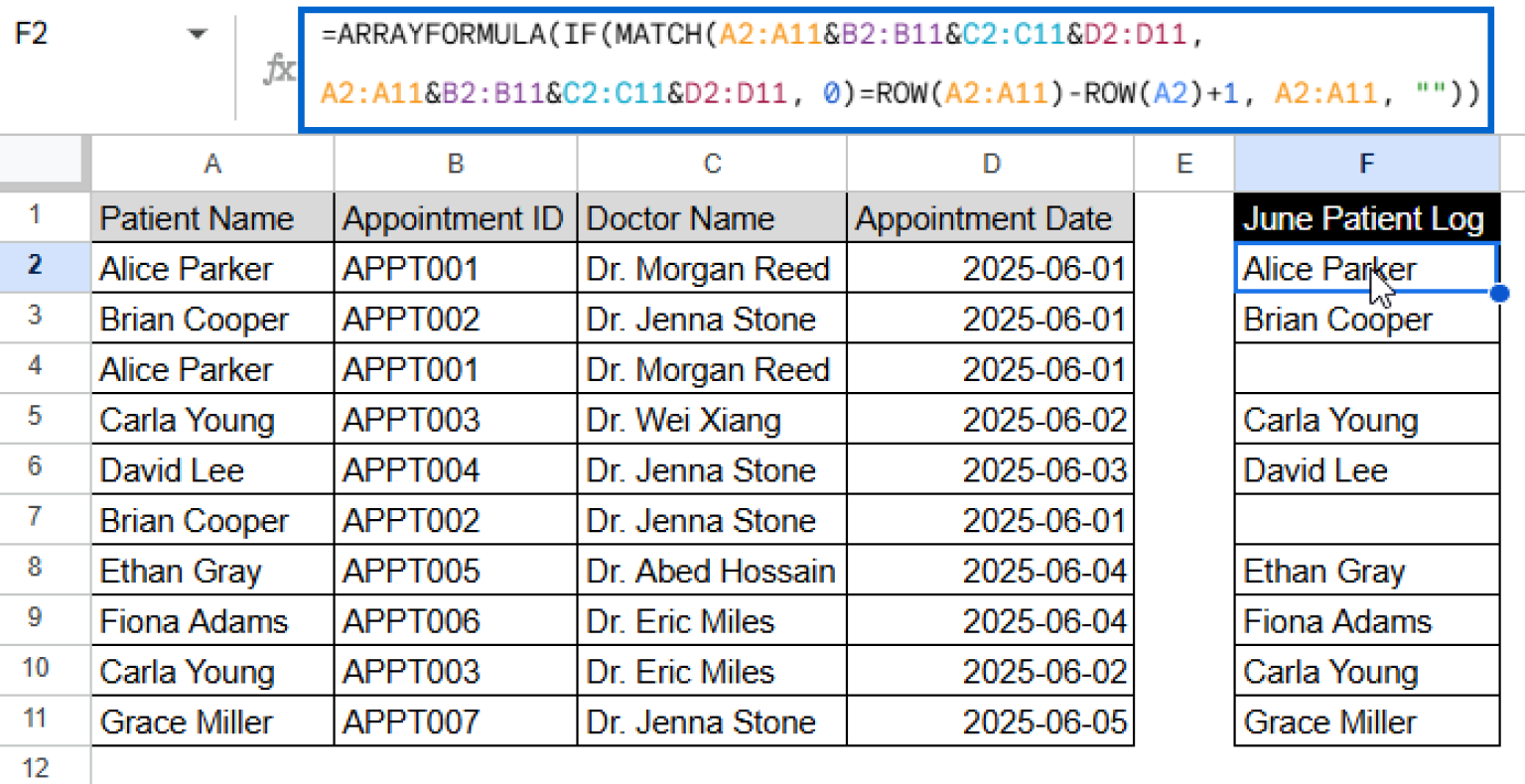
Task: Select column header D
Action: (x=989, y=163)
